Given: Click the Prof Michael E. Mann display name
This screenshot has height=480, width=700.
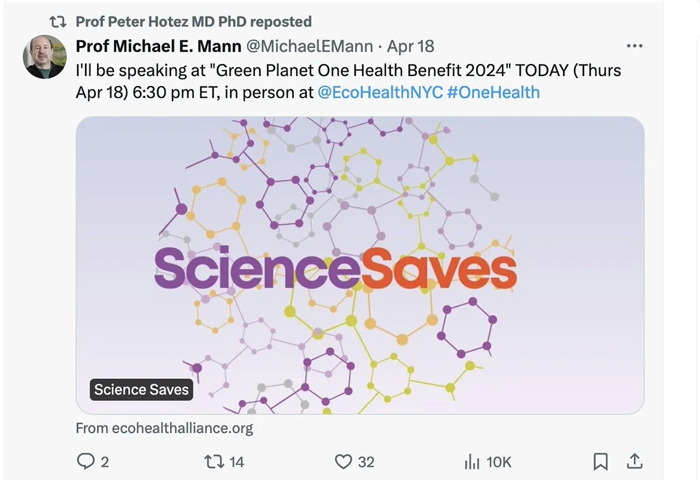Looking at the screenshot, I should click(x=157, y=46).
